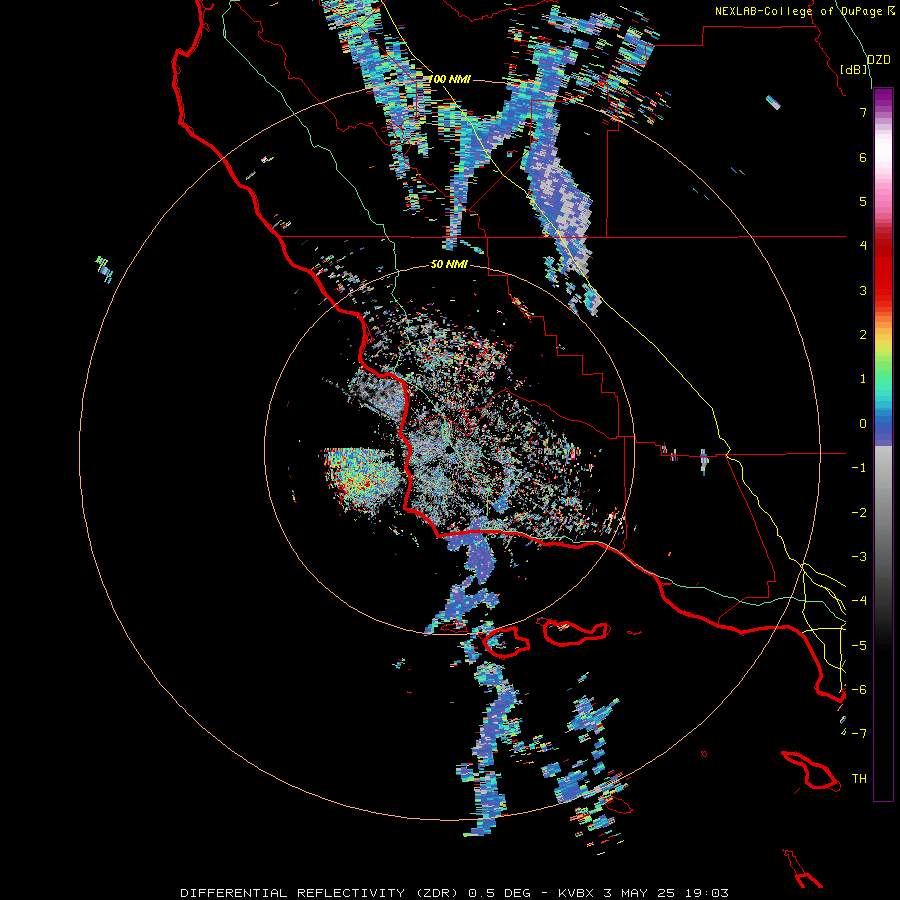Click the [dB] units label
Viewport: 900px width, 900px height.
854,69
